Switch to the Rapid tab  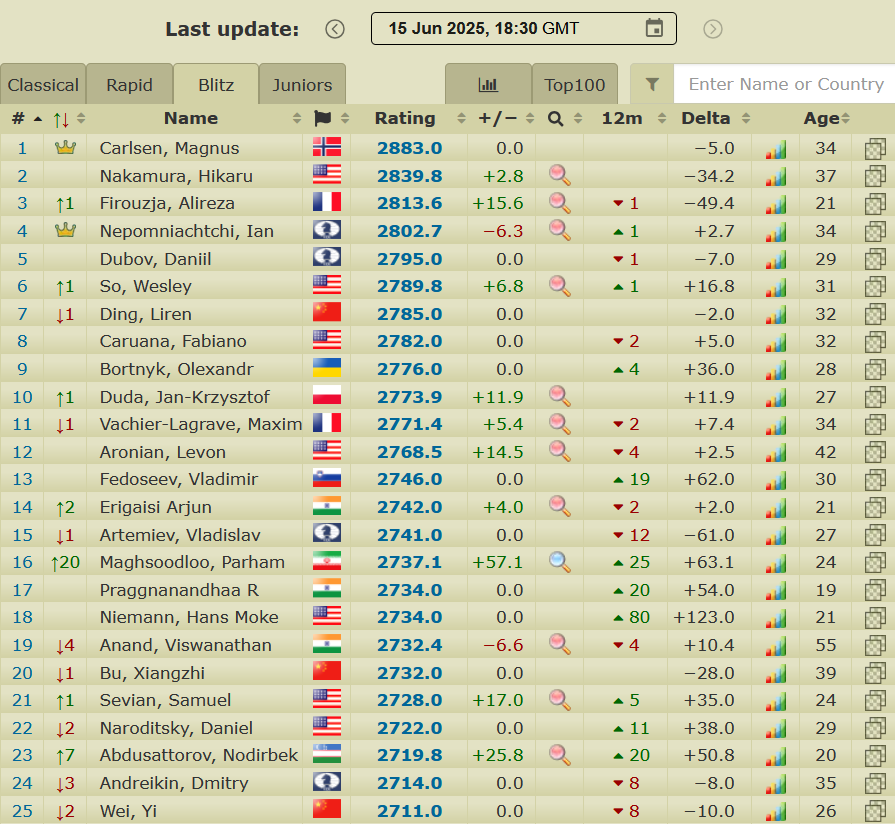[130, 84]
